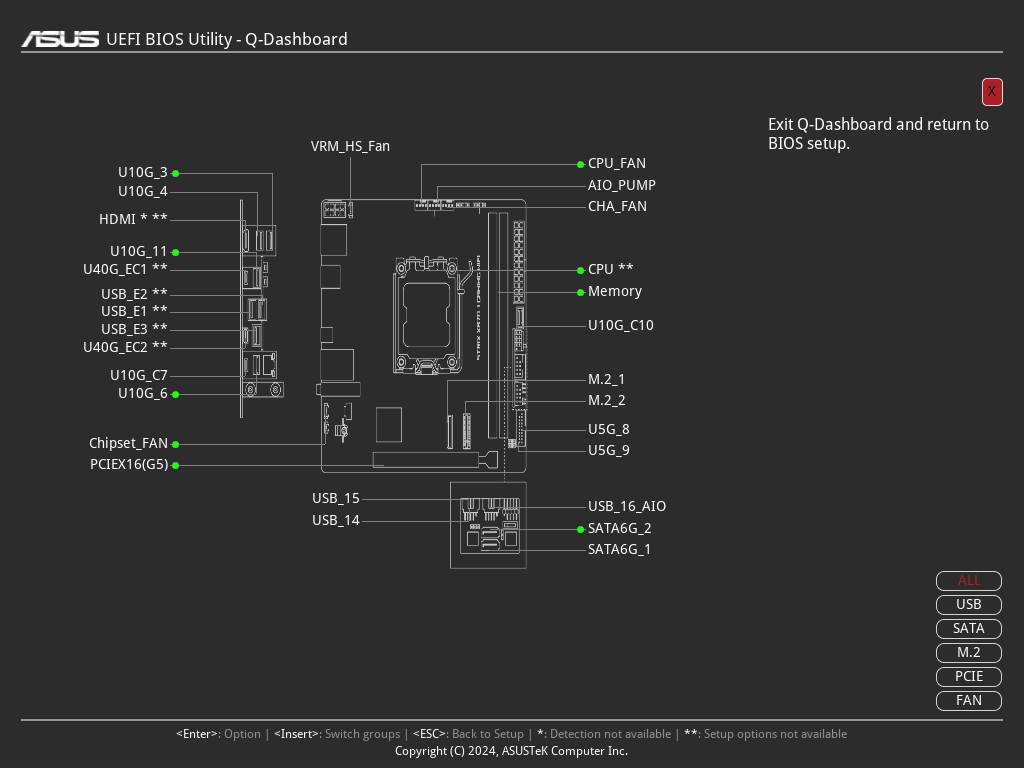Select the CHA_FAN header label

pyautogui.click(x=617, y=206)
